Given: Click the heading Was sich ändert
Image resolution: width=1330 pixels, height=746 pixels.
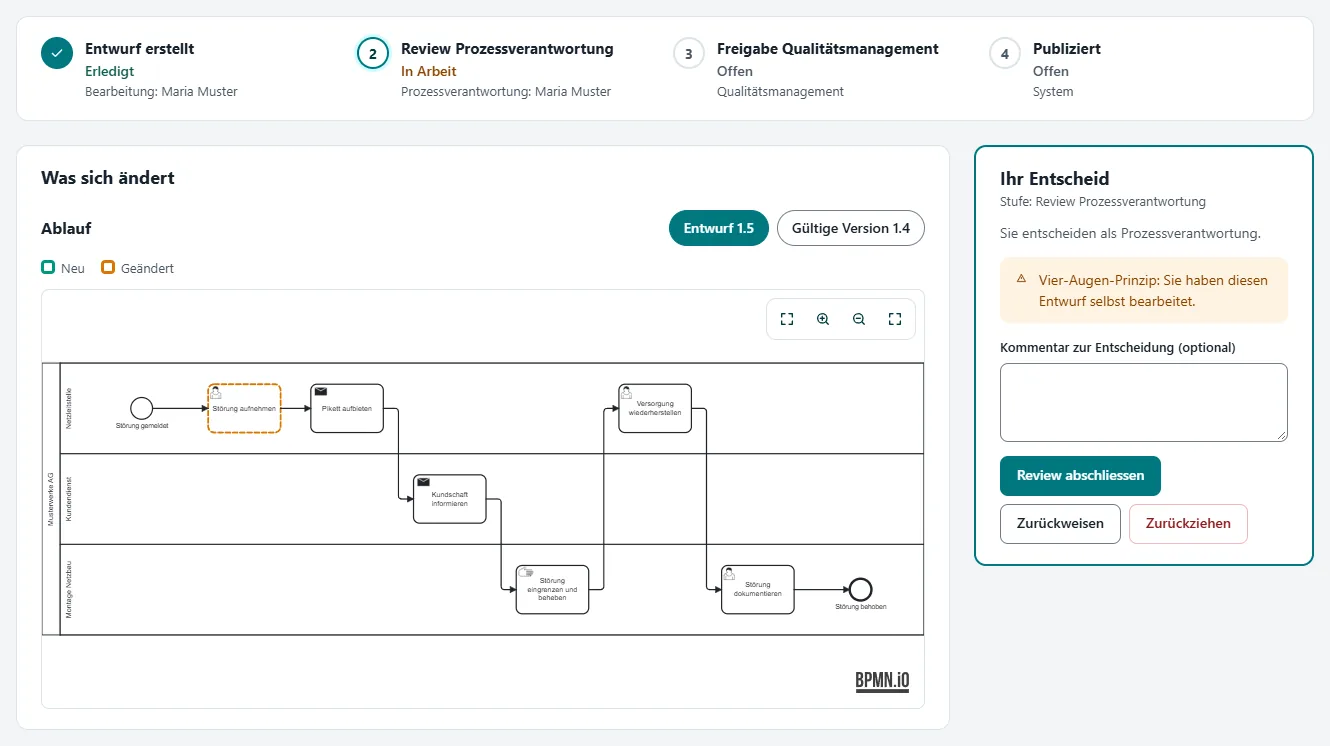Looking at the screenshot, I should tap(108, 178).
